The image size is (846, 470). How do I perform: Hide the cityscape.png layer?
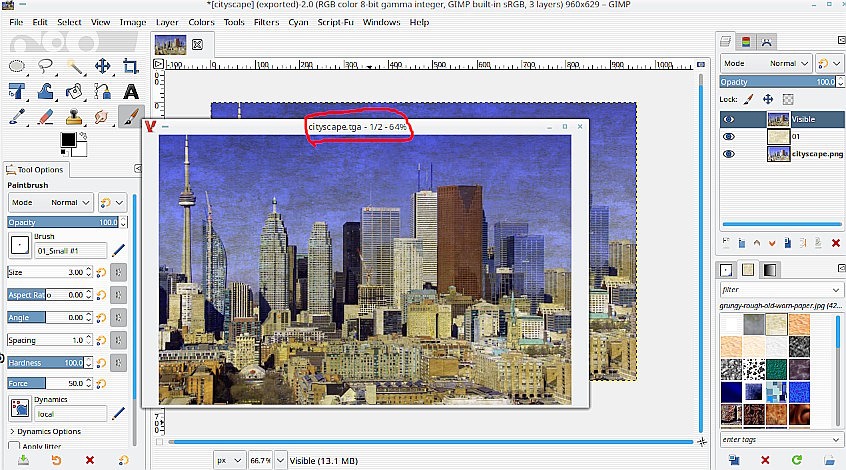[x=728, y=154]
